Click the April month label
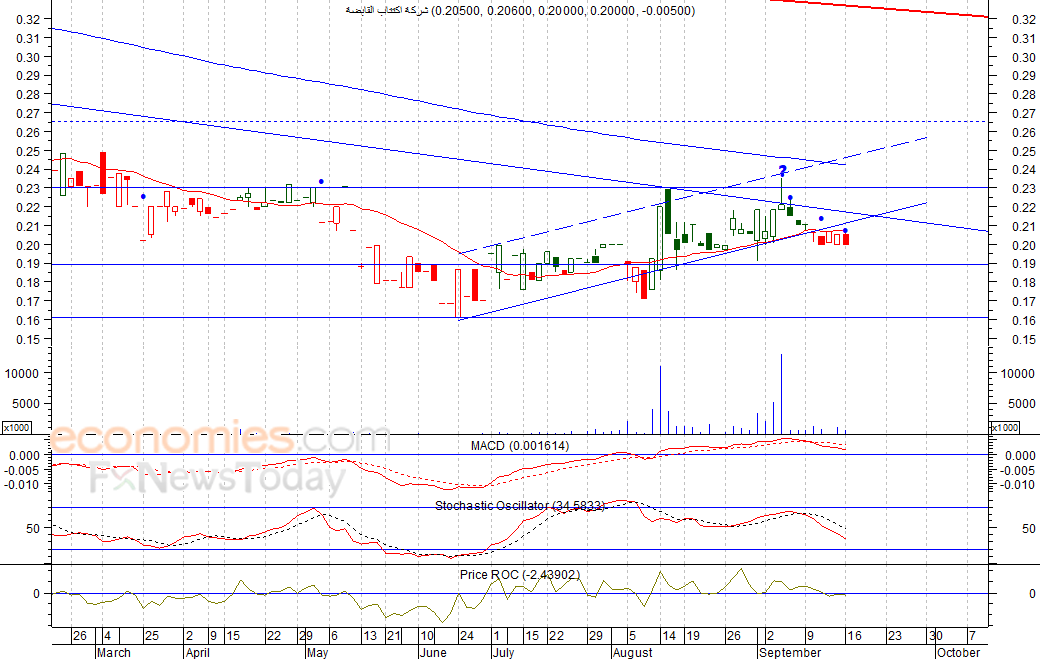The image size is (1040, 659). pyautogui.click(x=198, y=652)
